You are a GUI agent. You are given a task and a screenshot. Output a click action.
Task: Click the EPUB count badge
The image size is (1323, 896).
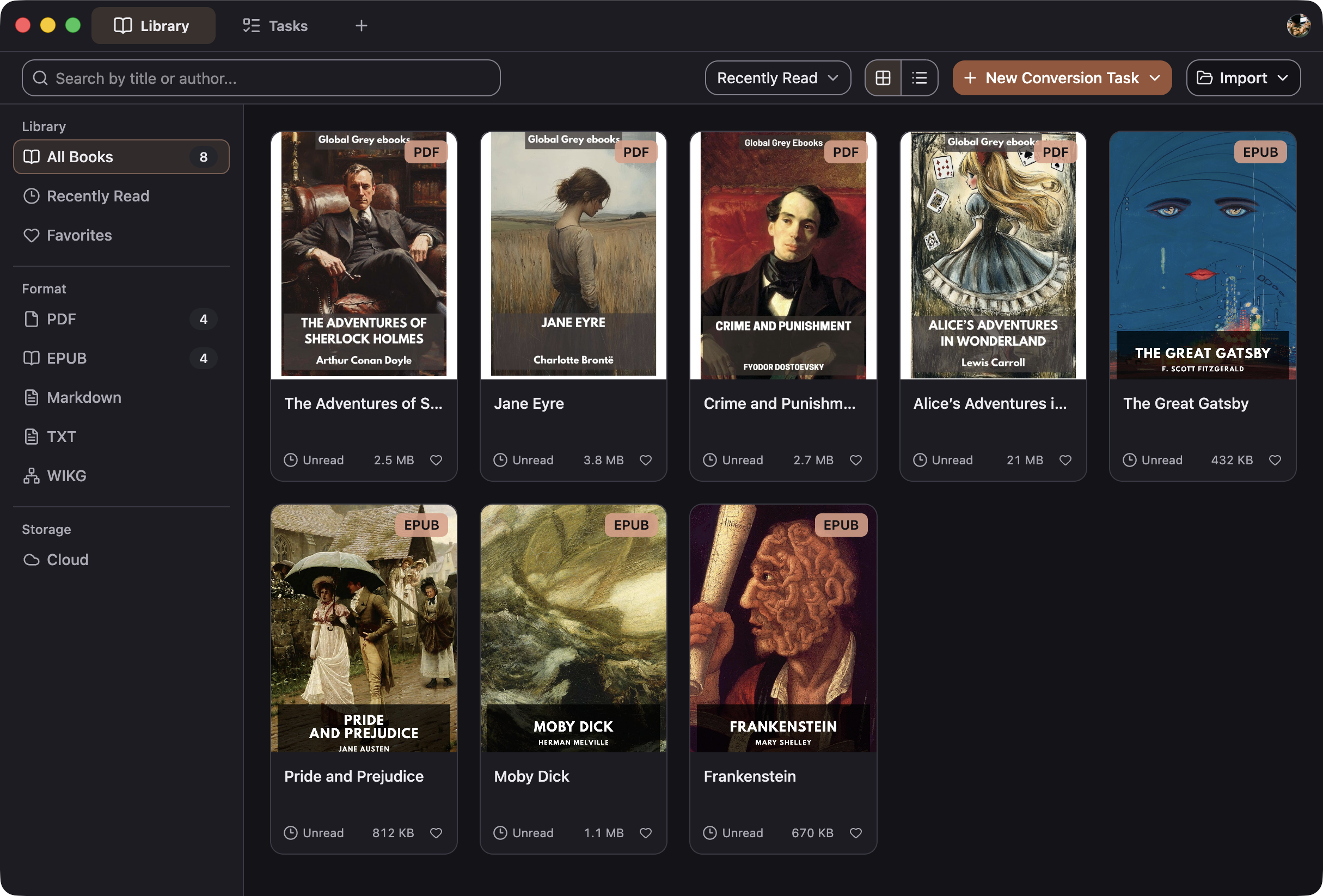[x=203, y=358]
